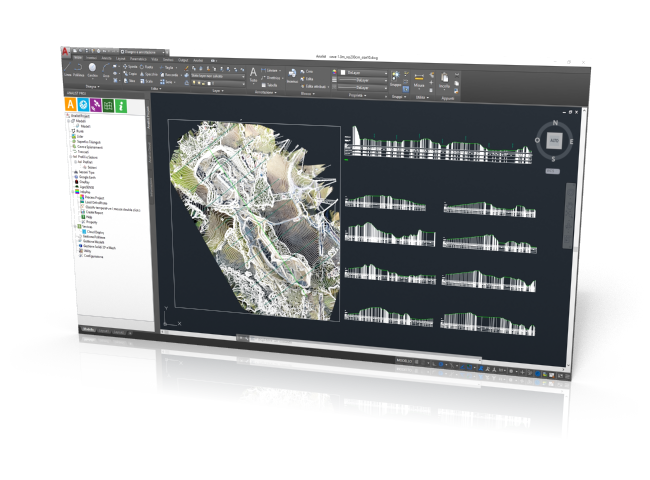
Task: Collapse the Profili e Sezioni tree node
Action: point(70,157)
